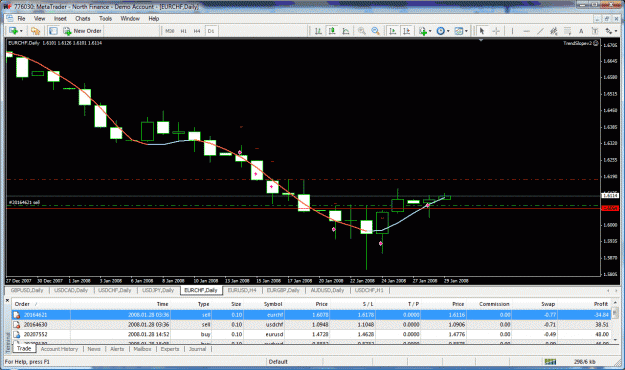Open the Tools menu
The image size is (625, 370).
105,18
